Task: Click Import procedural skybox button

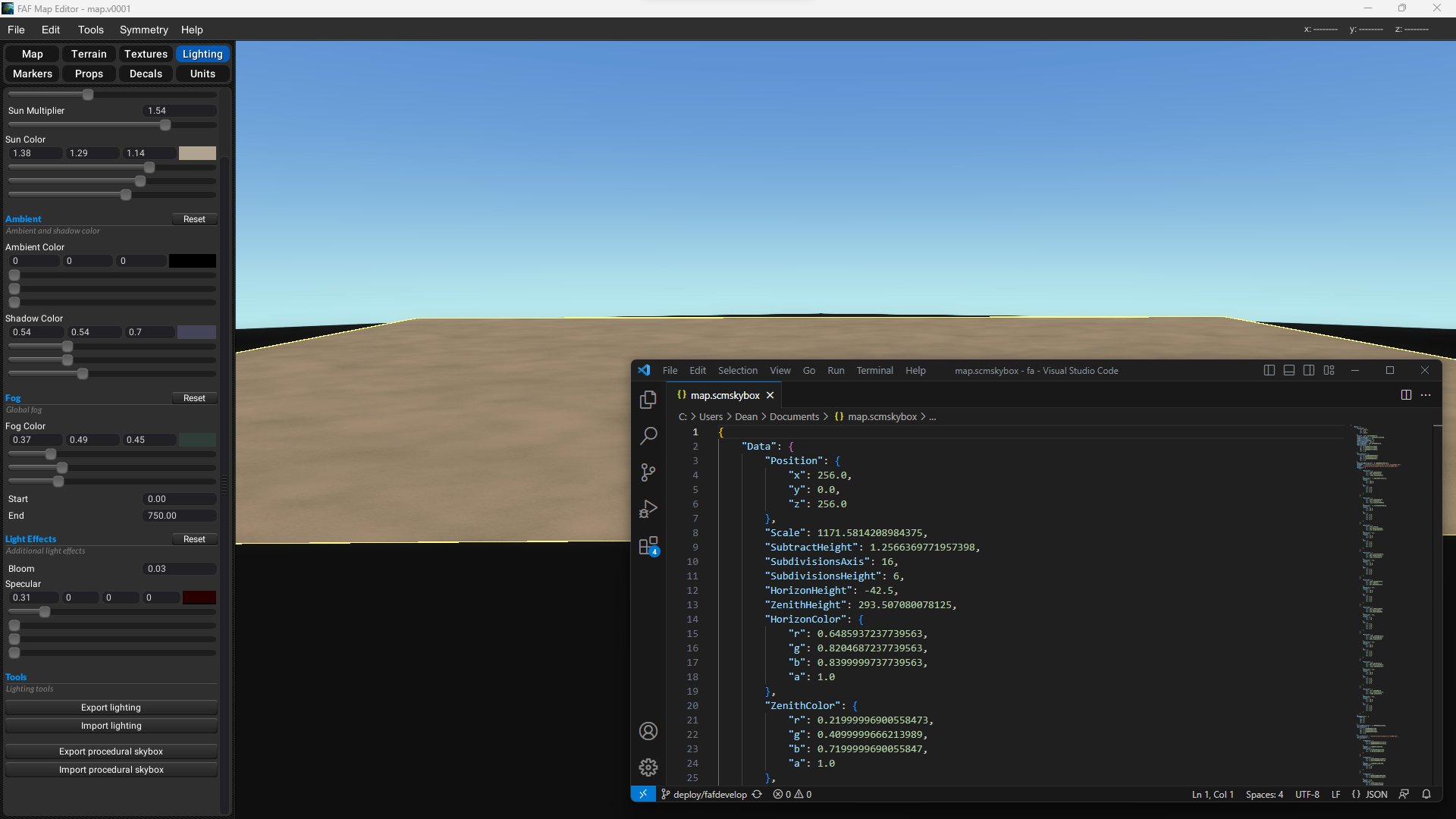Action: (x=111, y=770)
